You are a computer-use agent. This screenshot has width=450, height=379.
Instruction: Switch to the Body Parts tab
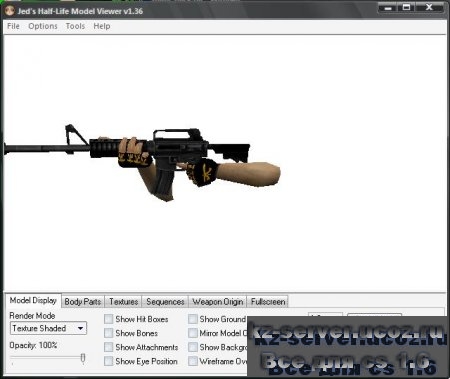(83, 302)
